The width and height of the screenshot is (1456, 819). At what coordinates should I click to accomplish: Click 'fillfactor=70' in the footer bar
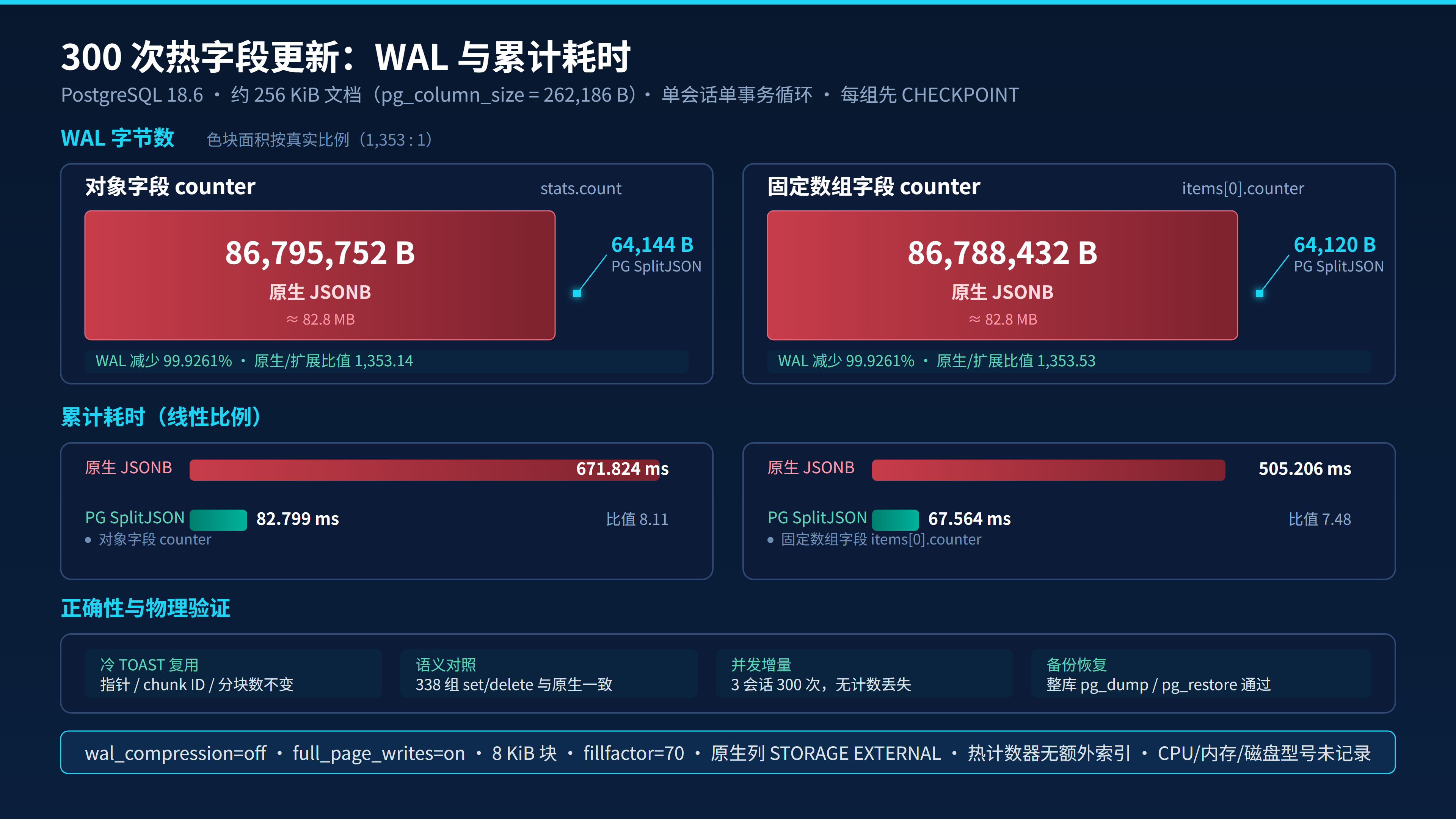pos(634,753)
